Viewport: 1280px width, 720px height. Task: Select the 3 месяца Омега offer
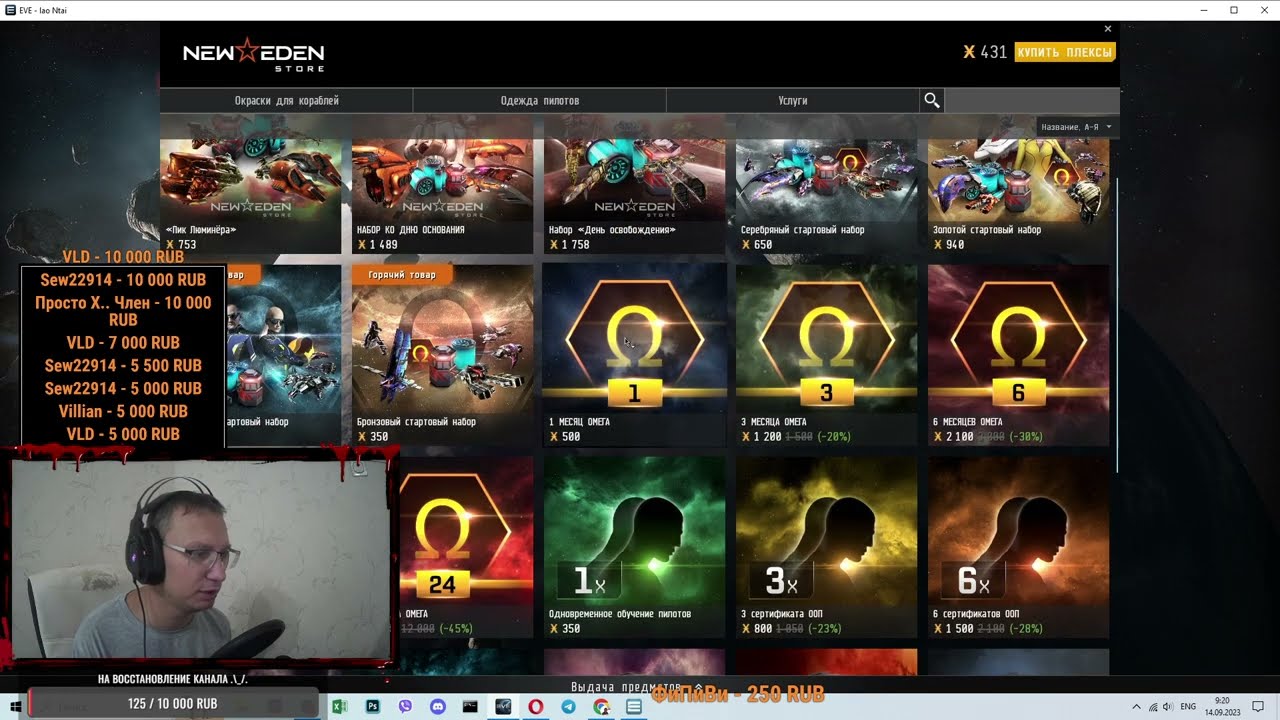click(x=826, y=355)
